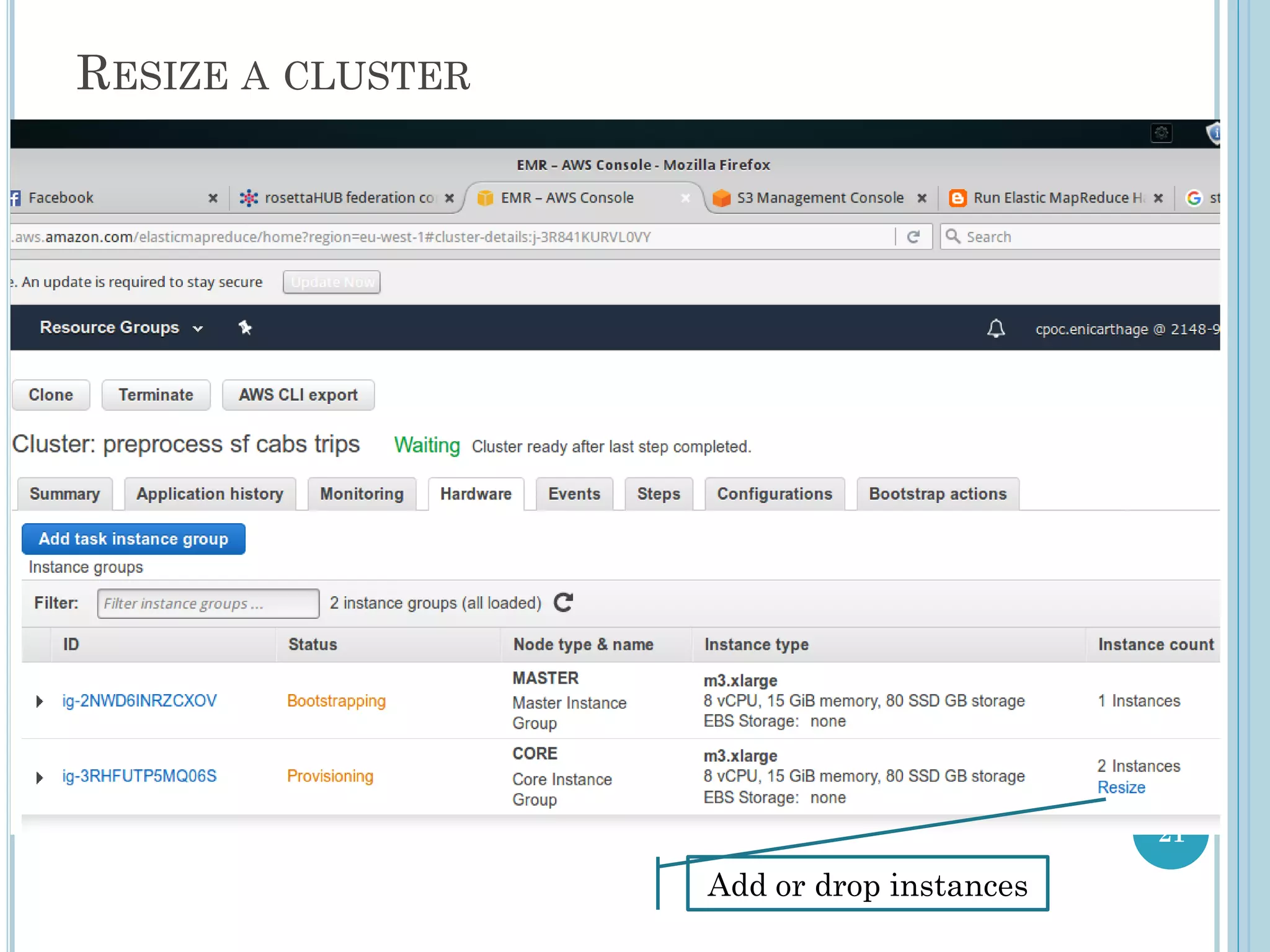Close the rosettaHUB federation tab
Image resolution: width=1270 pixels, height=952 pixels.
pos(450,198)
